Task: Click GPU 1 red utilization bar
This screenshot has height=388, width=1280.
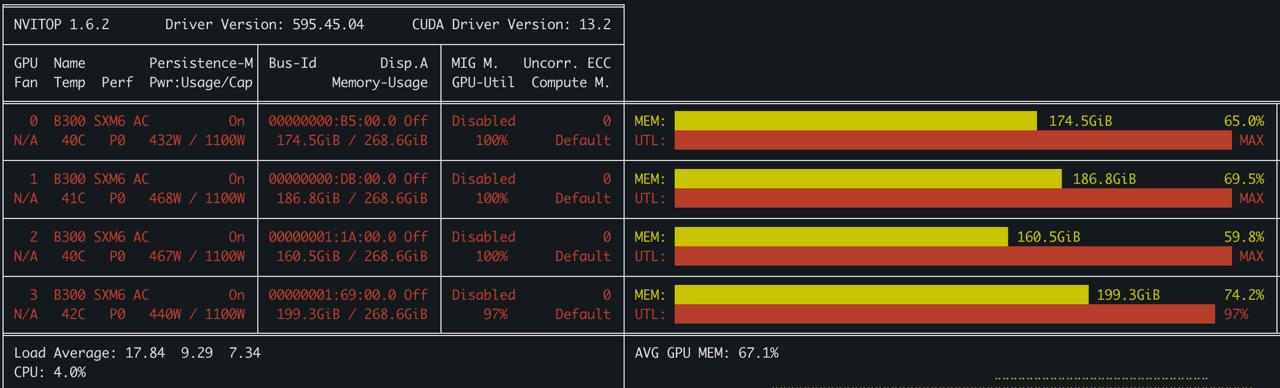Action: (953, 198)
